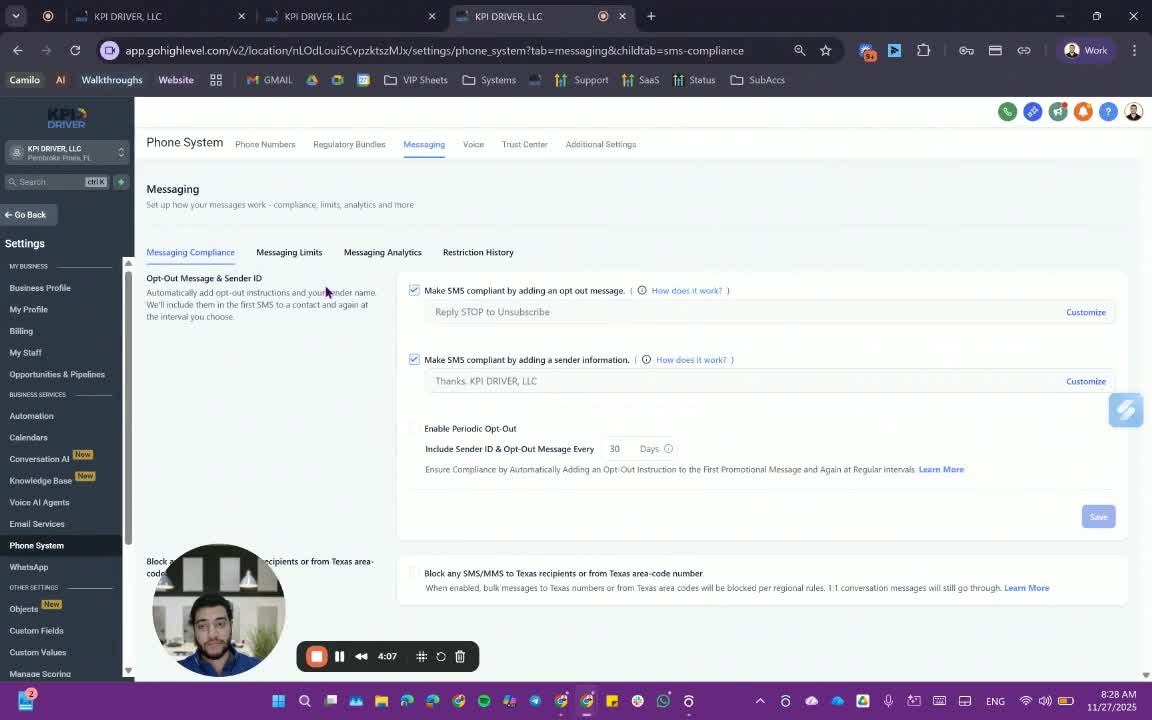Open Additional Settings tab
Screen dimensions: 1152x720
coord(601,144)
